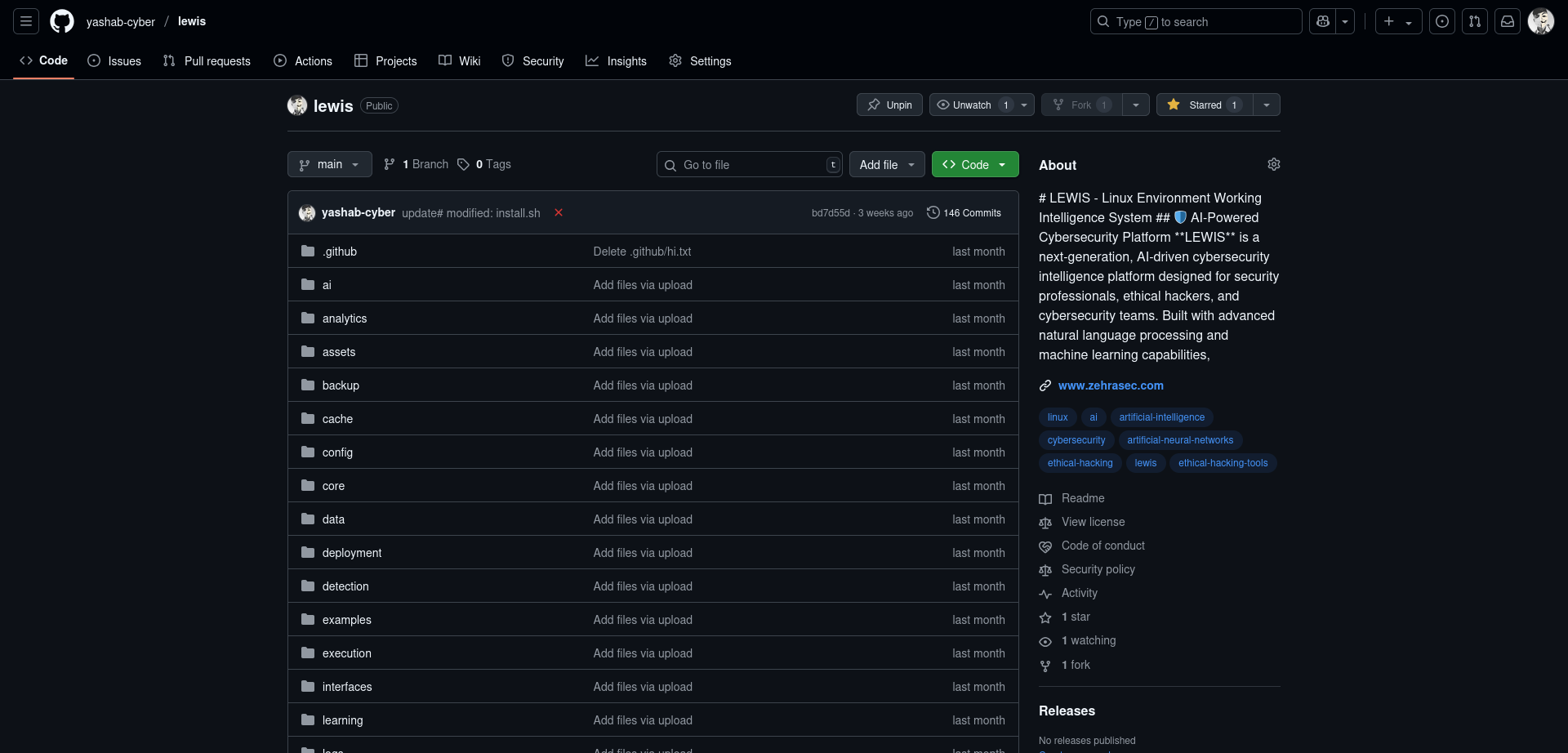Switch to the Security tab

click(x=533, y=61)
